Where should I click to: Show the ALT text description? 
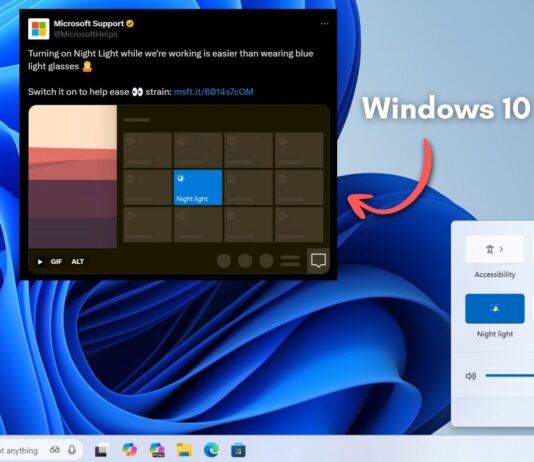78,261
